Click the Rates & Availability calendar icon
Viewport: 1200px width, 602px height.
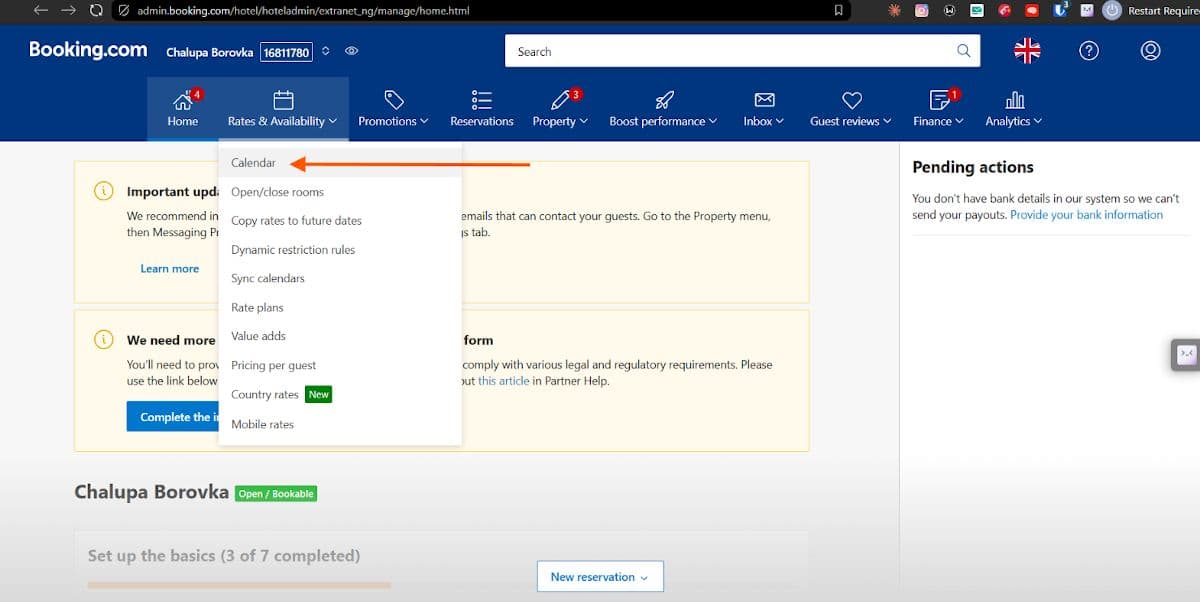283,100
